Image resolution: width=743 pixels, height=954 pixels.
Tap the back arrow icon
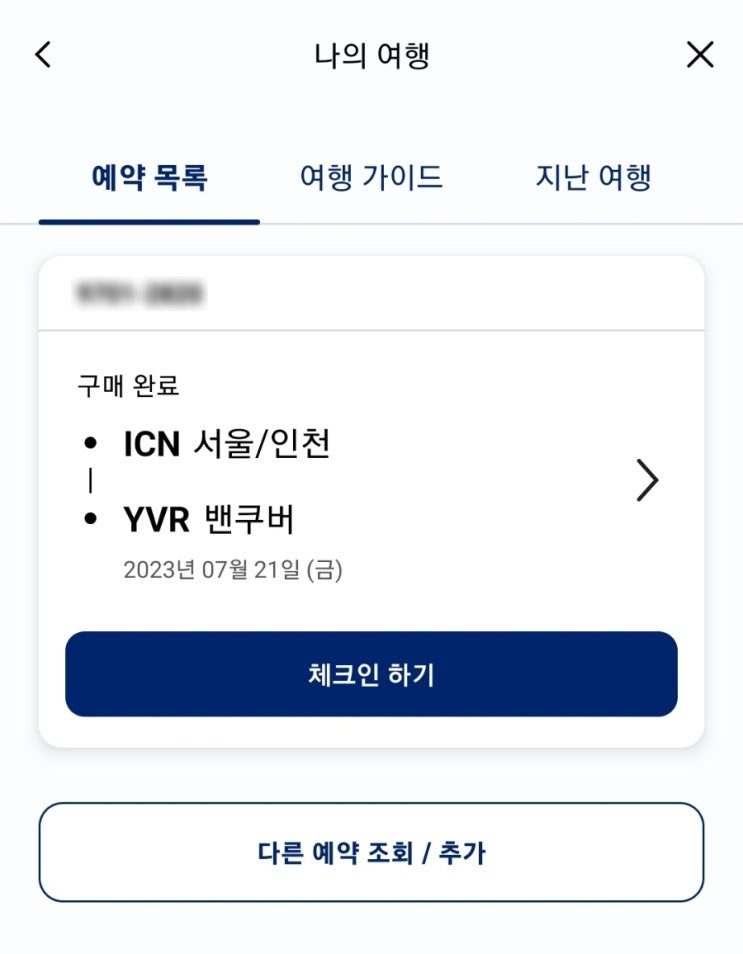[42, 55]
